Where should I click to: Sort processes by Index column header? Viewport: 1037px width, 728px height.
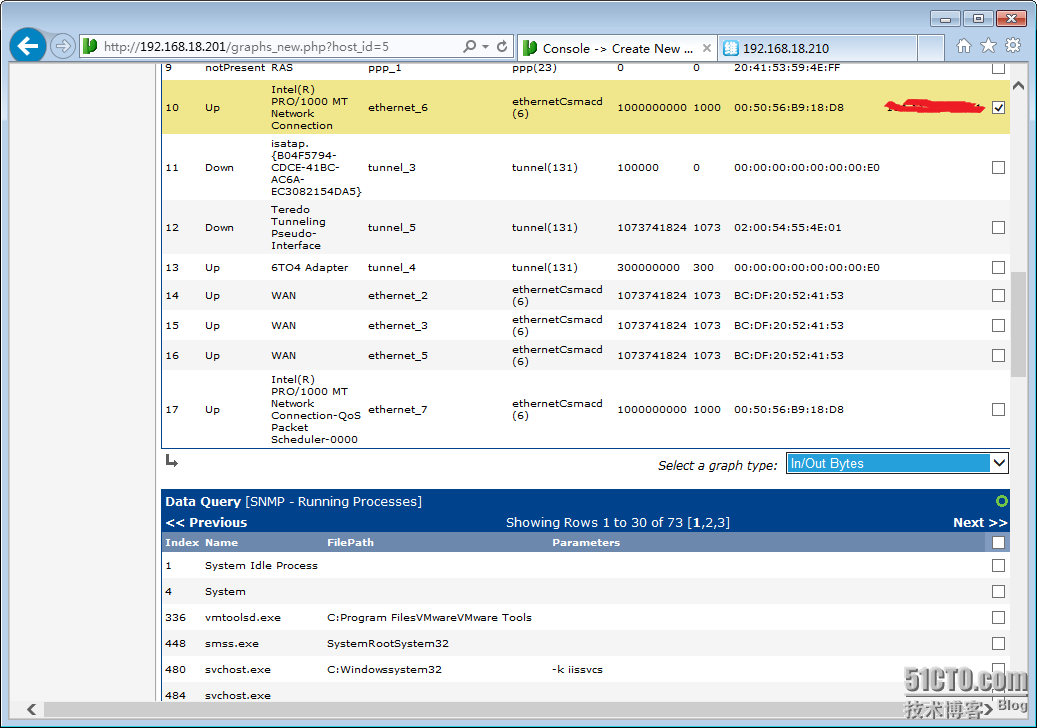[x=182, y=542]
